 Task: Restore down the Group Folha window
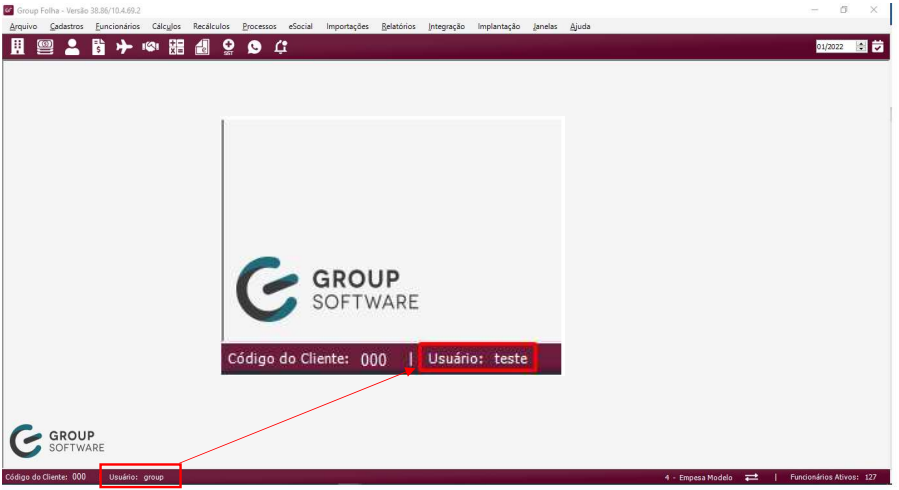point(843,10)
